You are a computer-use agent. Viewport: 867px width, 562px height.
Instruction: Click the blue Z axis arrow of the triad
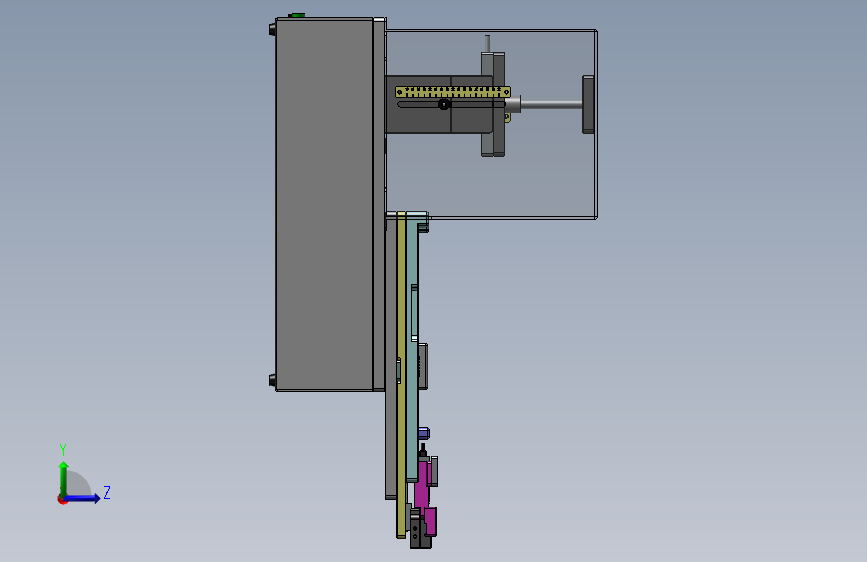(x=83, y=498)
